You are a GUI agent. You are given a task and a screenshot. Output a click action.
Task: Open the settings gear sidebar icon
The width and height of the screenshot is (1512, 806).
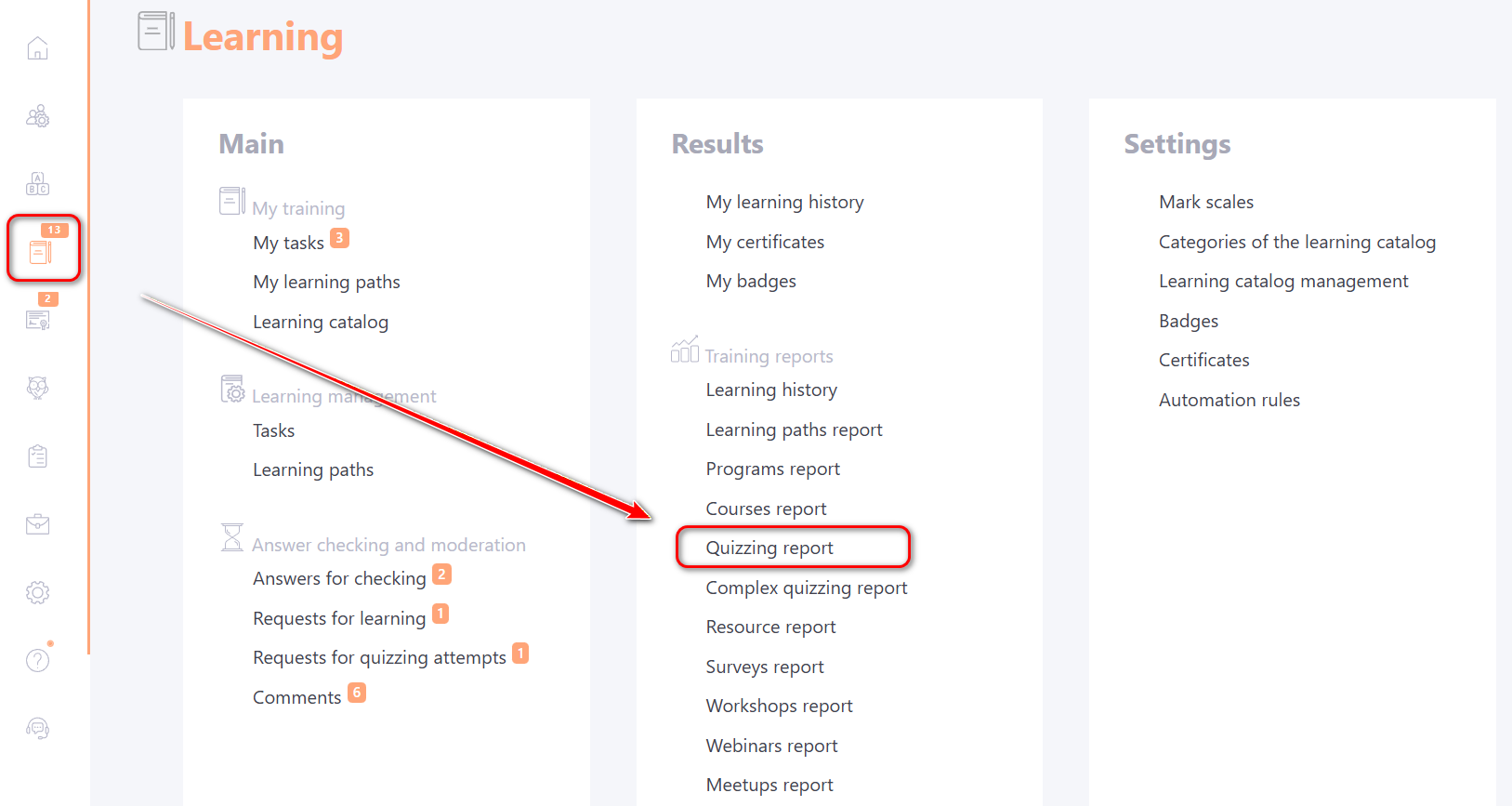(38, 592)
